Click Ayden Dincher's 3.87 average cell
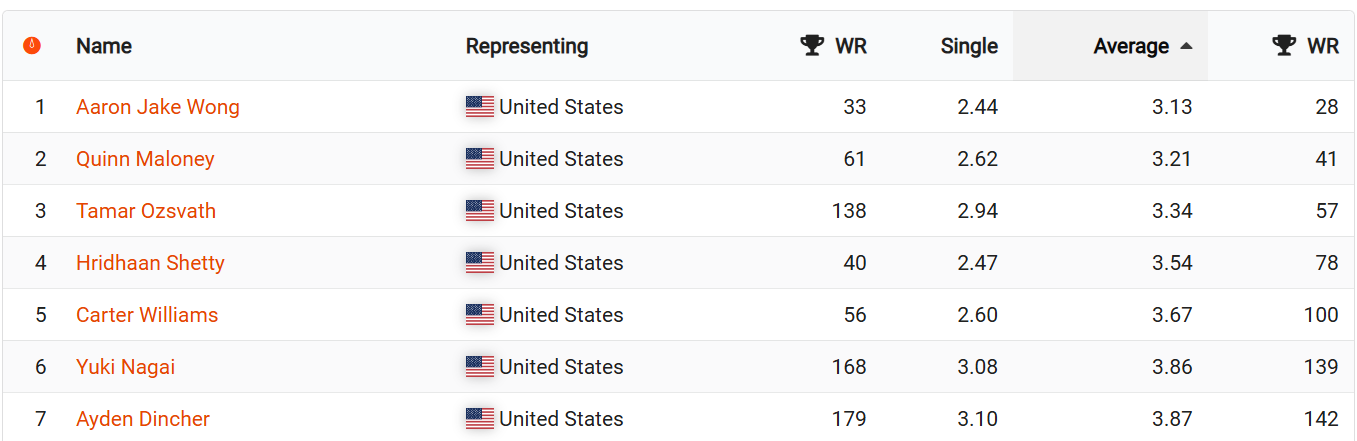 pos(1172,419)
